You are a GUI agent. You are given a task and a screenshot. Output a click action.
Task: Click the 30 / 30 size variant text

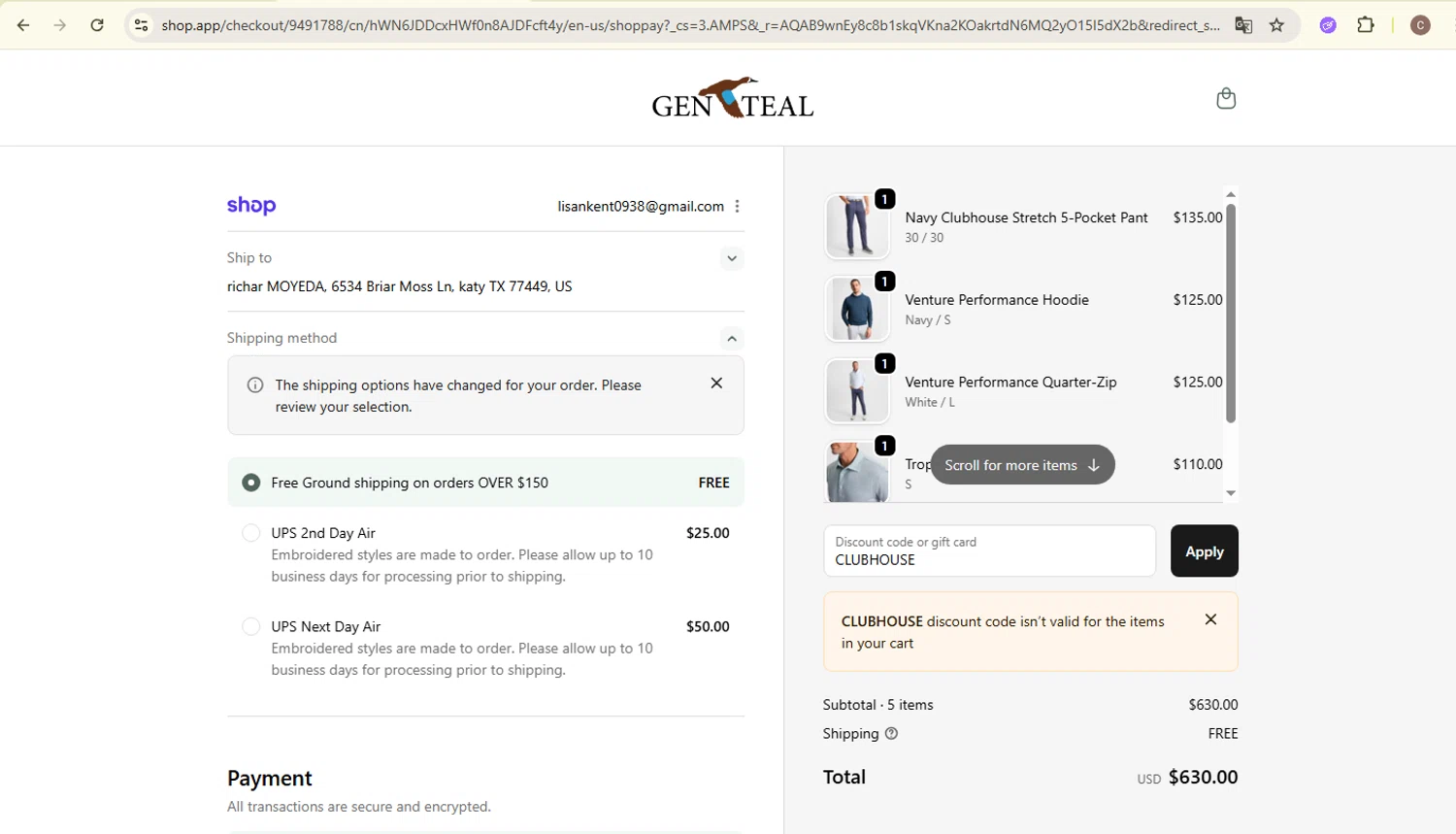924,238
